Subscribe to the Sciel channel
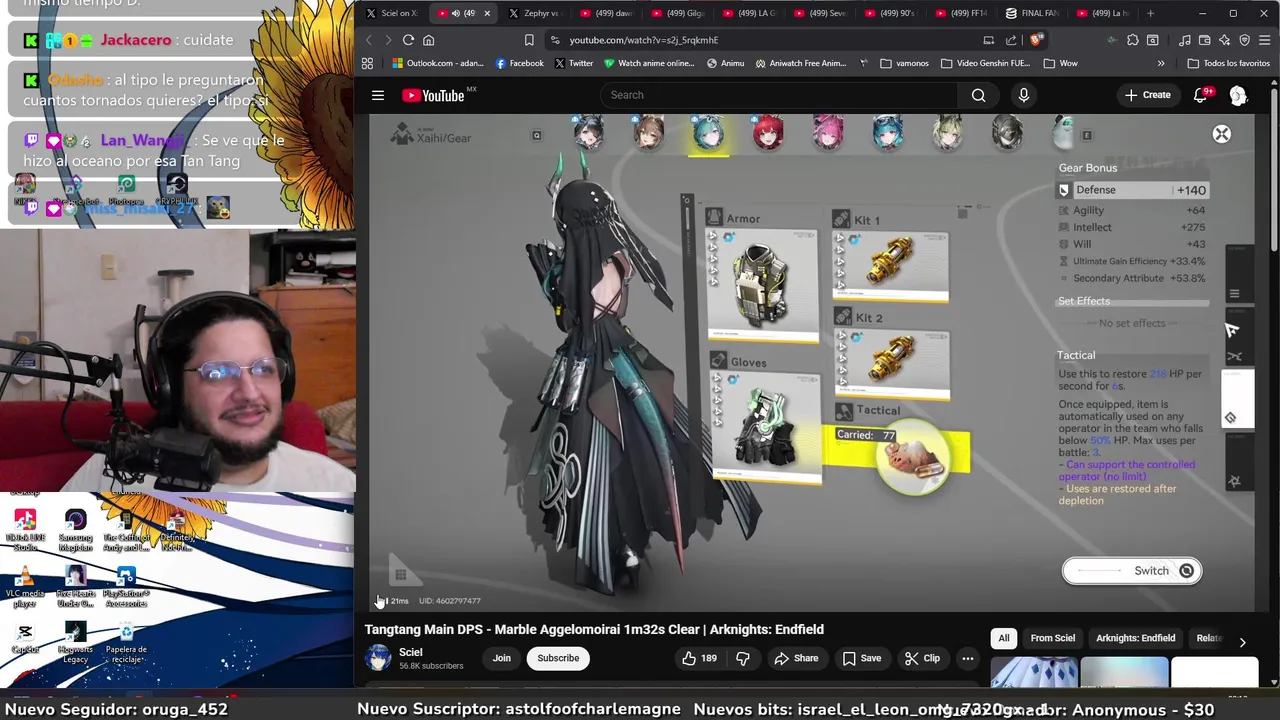 [558, 658]
